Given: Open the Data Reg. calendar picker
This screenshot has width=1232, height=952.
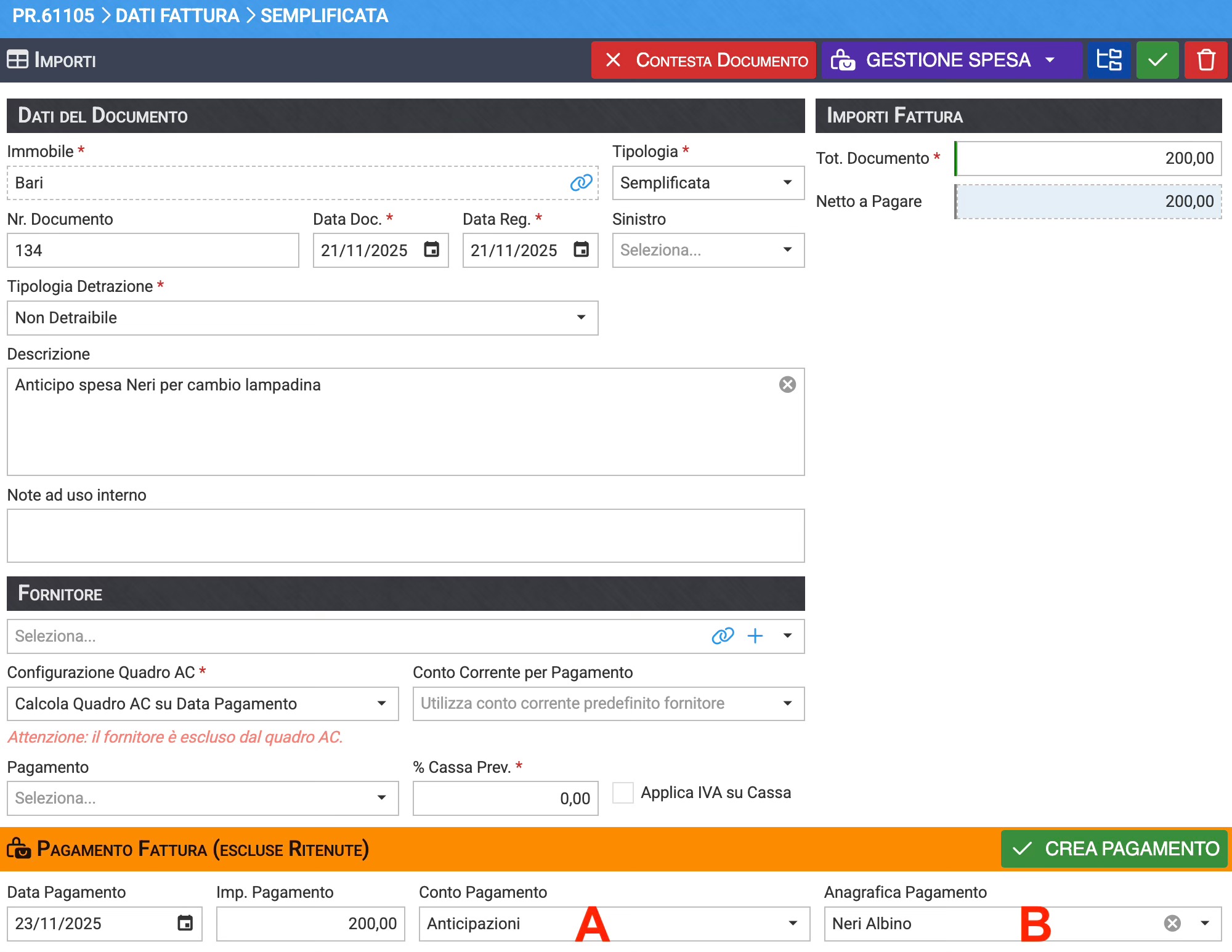Looking at the screenshot, I should click(581, 249).
